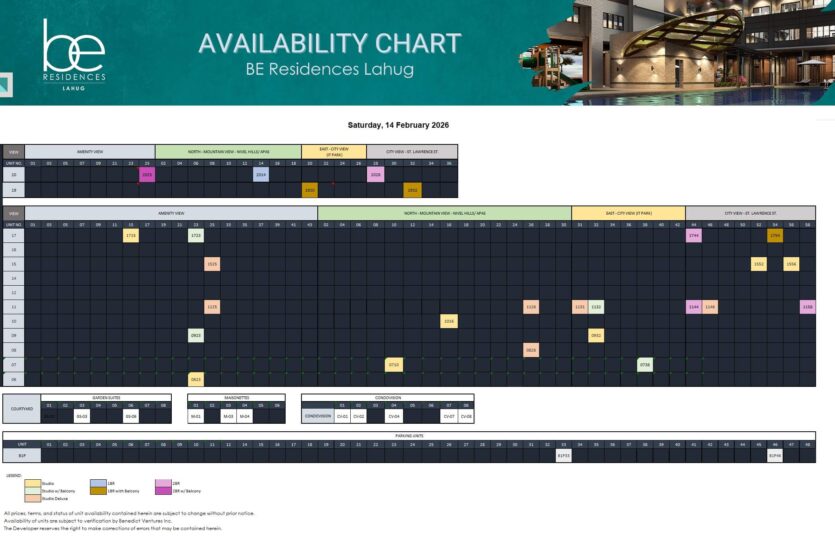Select the 1BR legend swatch
The height and width of the screenshot is (540, 835).
(x=99, y=483)
